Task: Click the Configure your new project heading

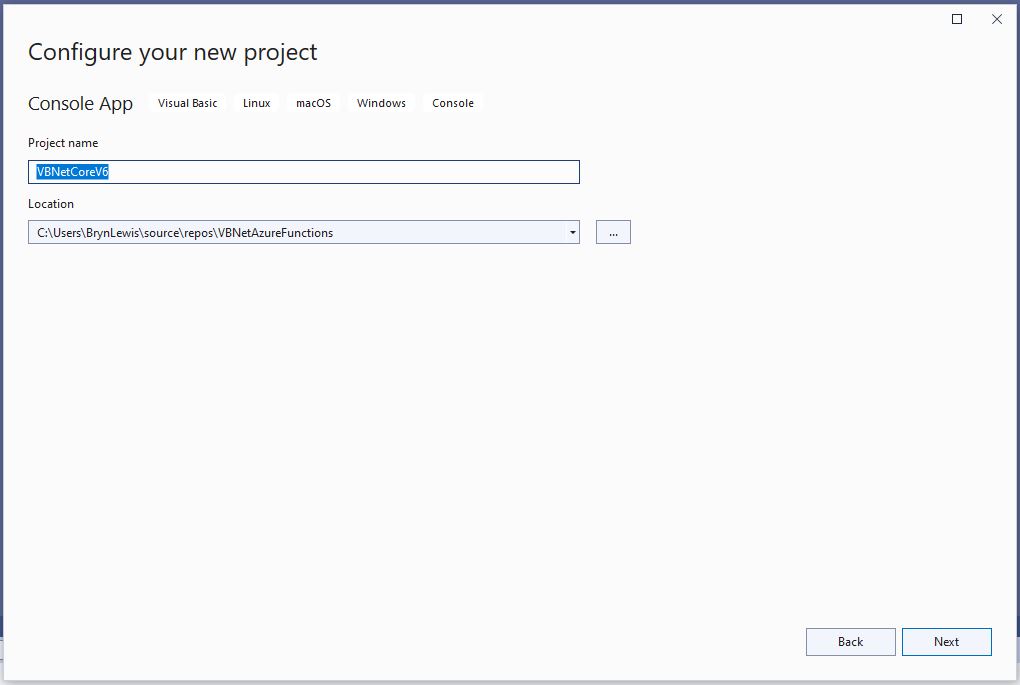Action: (x=172, y=52)
